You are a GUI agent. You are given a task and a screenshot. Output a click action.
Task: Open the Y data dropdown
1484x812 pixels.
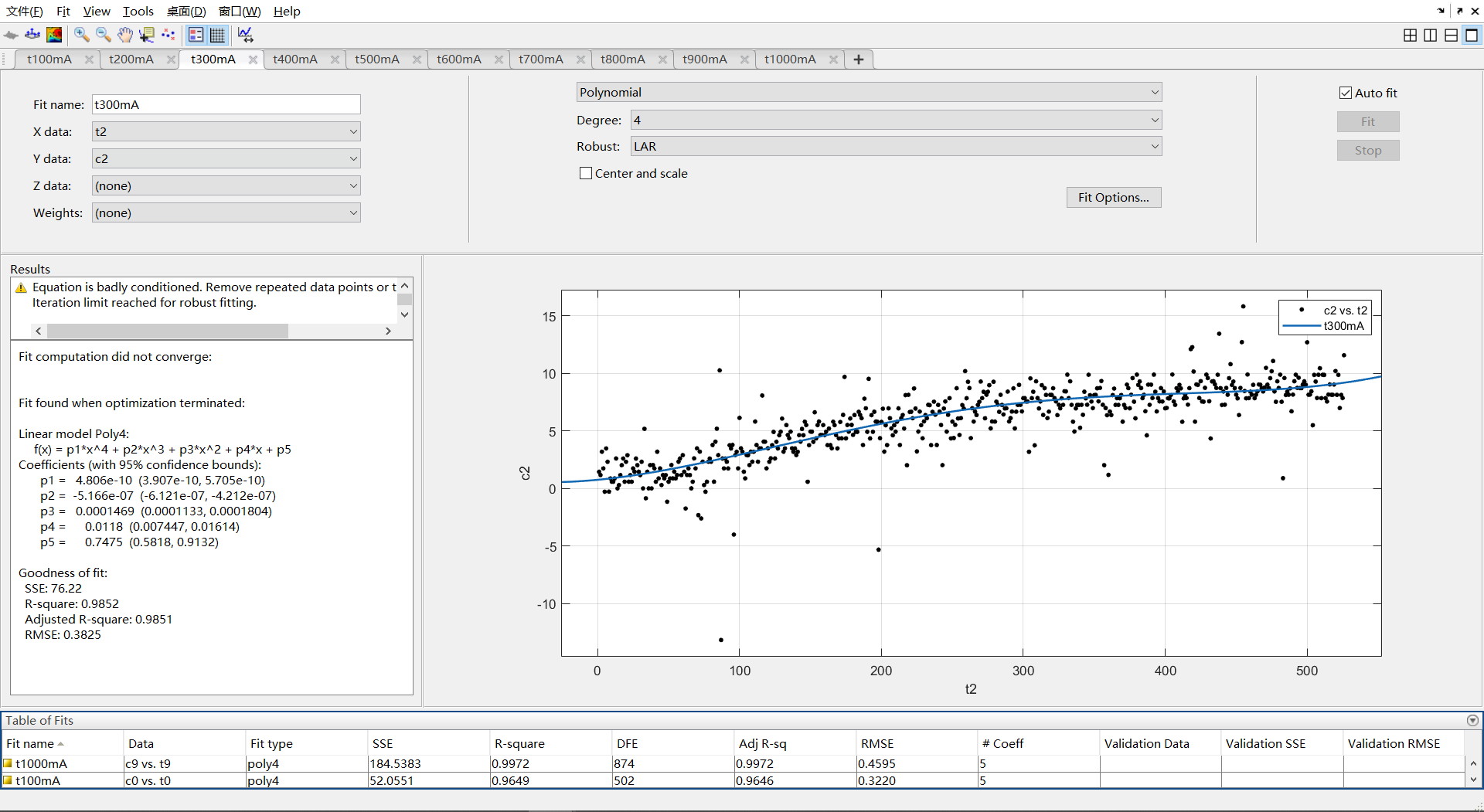click(x=226, y=158)
